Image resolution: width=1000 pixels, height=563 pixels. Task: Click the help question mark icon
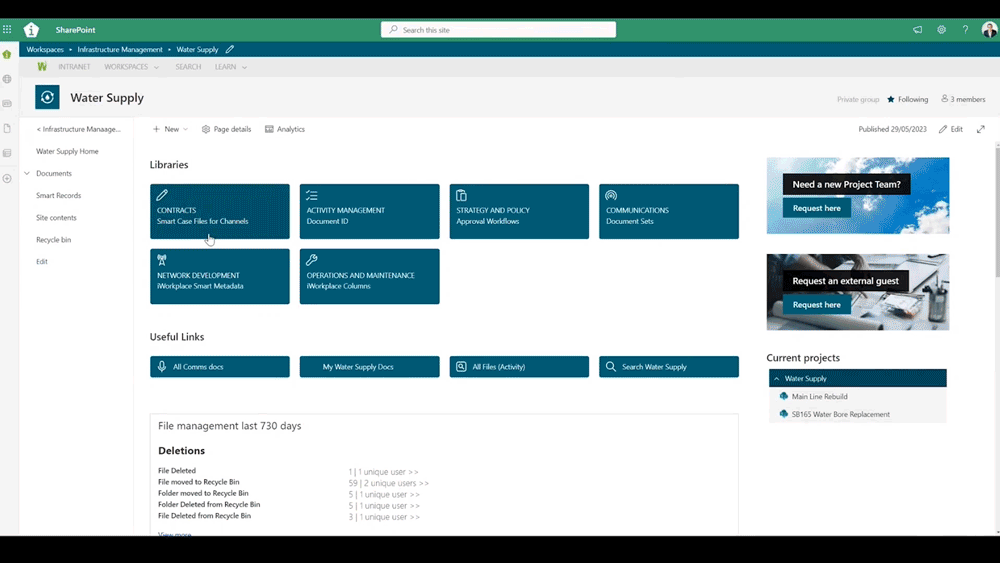click(965, 30)
